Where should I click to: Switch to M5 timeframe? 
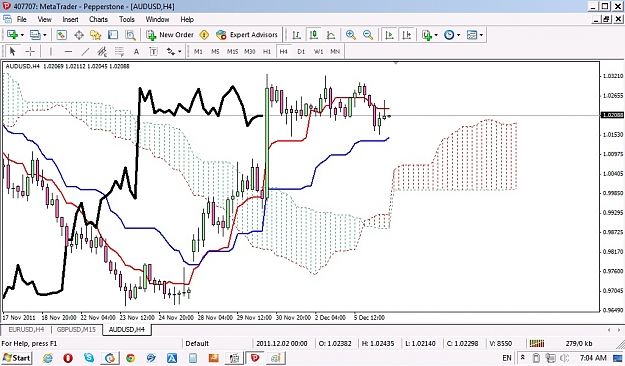pos(215,51)
